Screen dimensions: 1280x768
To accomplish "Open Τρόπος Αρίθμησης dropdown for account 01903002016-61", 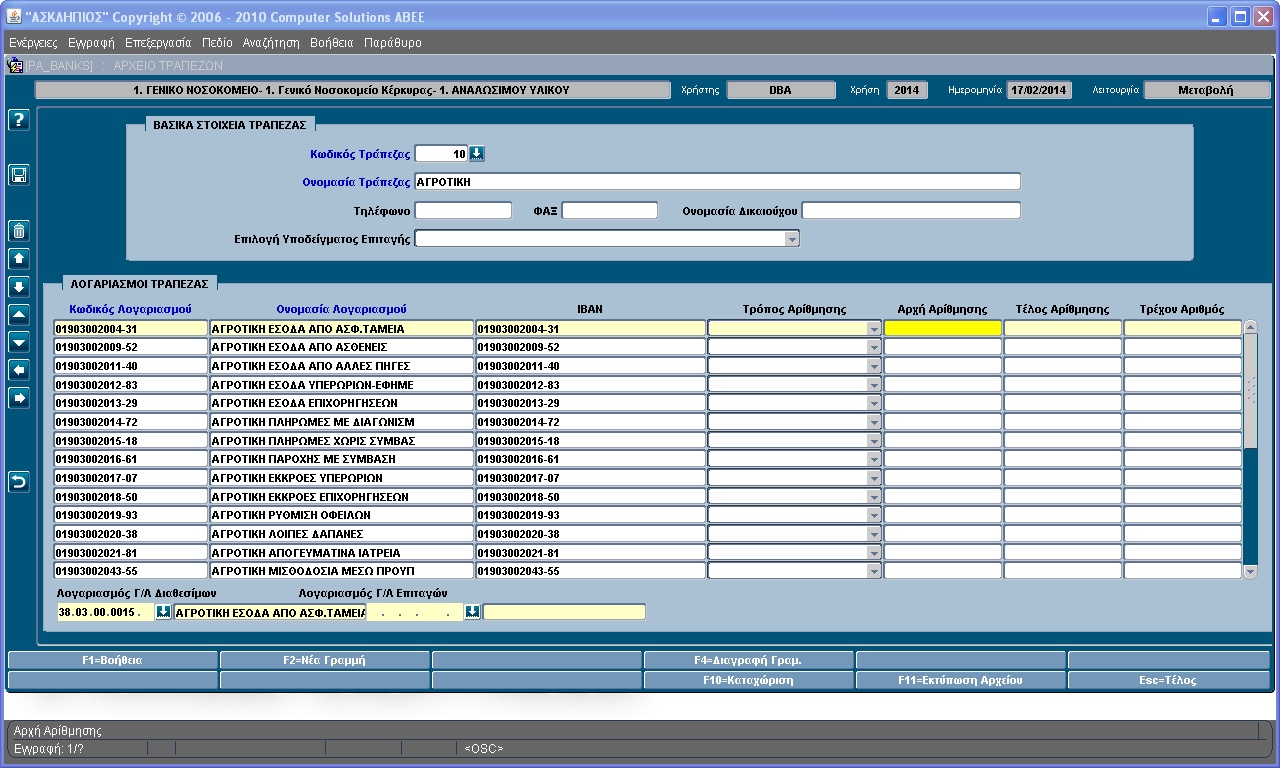I will (x=874, y=459).
